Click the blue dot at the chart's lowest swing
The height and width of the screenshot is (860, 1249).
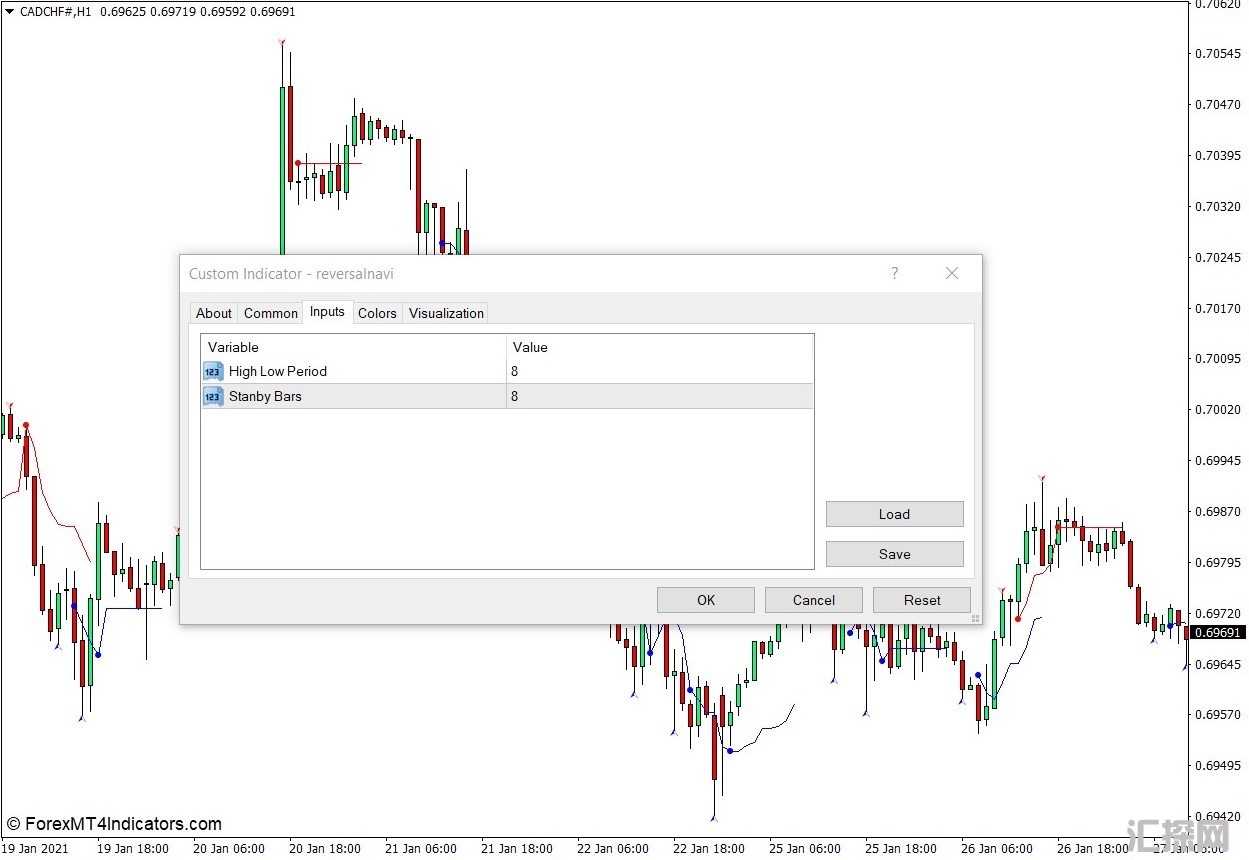730,751
